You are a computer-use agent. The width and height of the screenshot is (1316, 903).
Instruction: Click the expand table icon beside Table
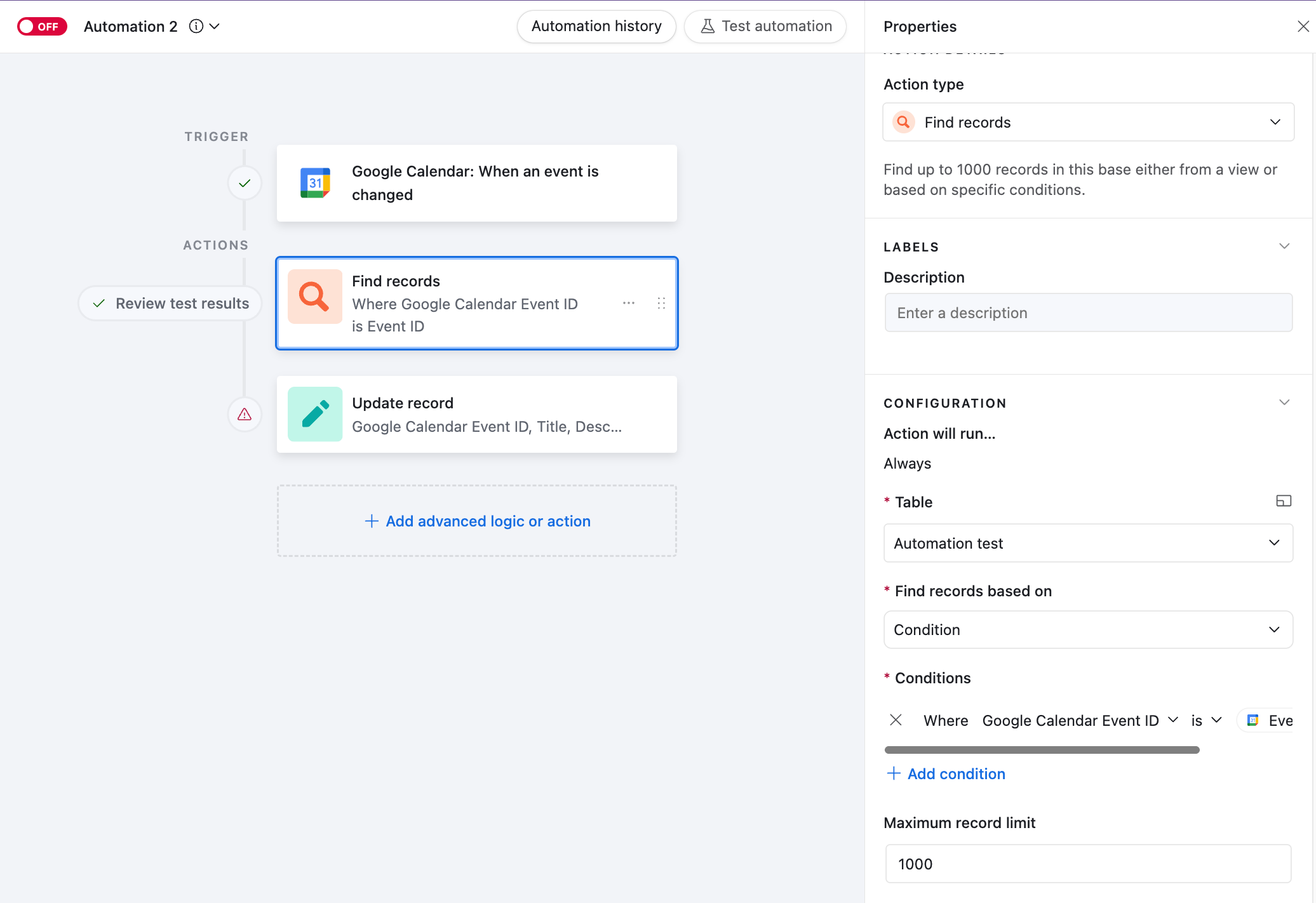pos(1284,501)
